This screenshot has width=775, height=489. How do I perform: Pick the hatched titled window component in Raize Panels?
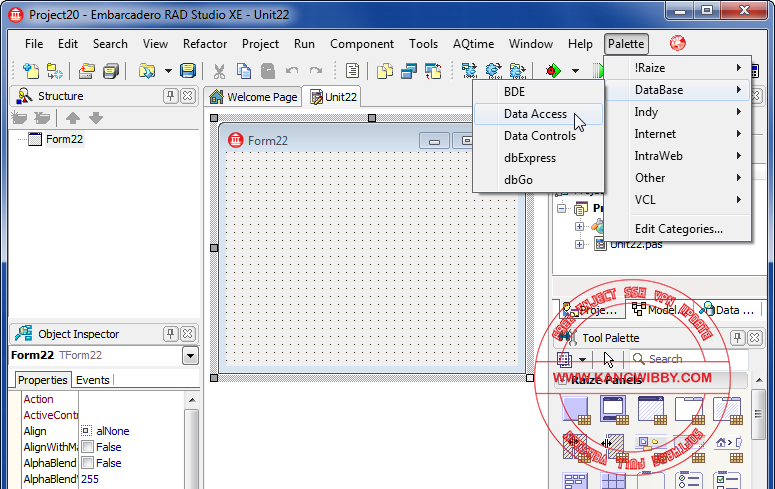point(652,410)
